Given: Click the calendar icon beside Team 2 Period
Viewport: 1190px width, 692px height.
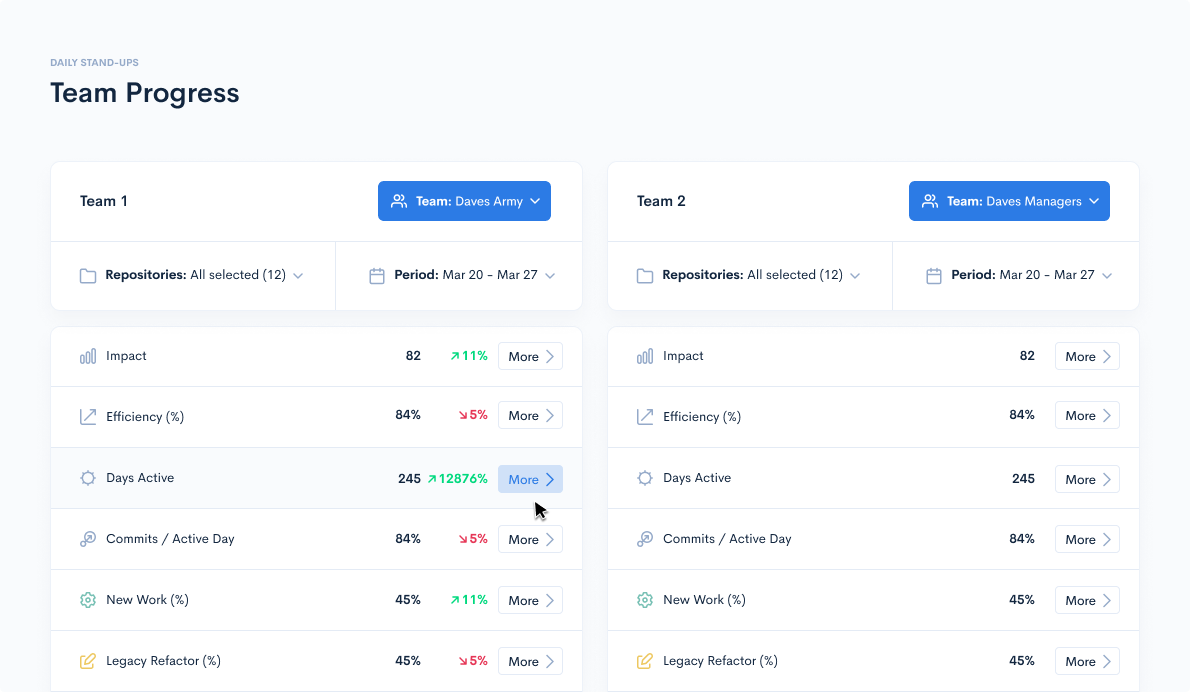Looking at the screenshot, I should click(x=934, y=276).
